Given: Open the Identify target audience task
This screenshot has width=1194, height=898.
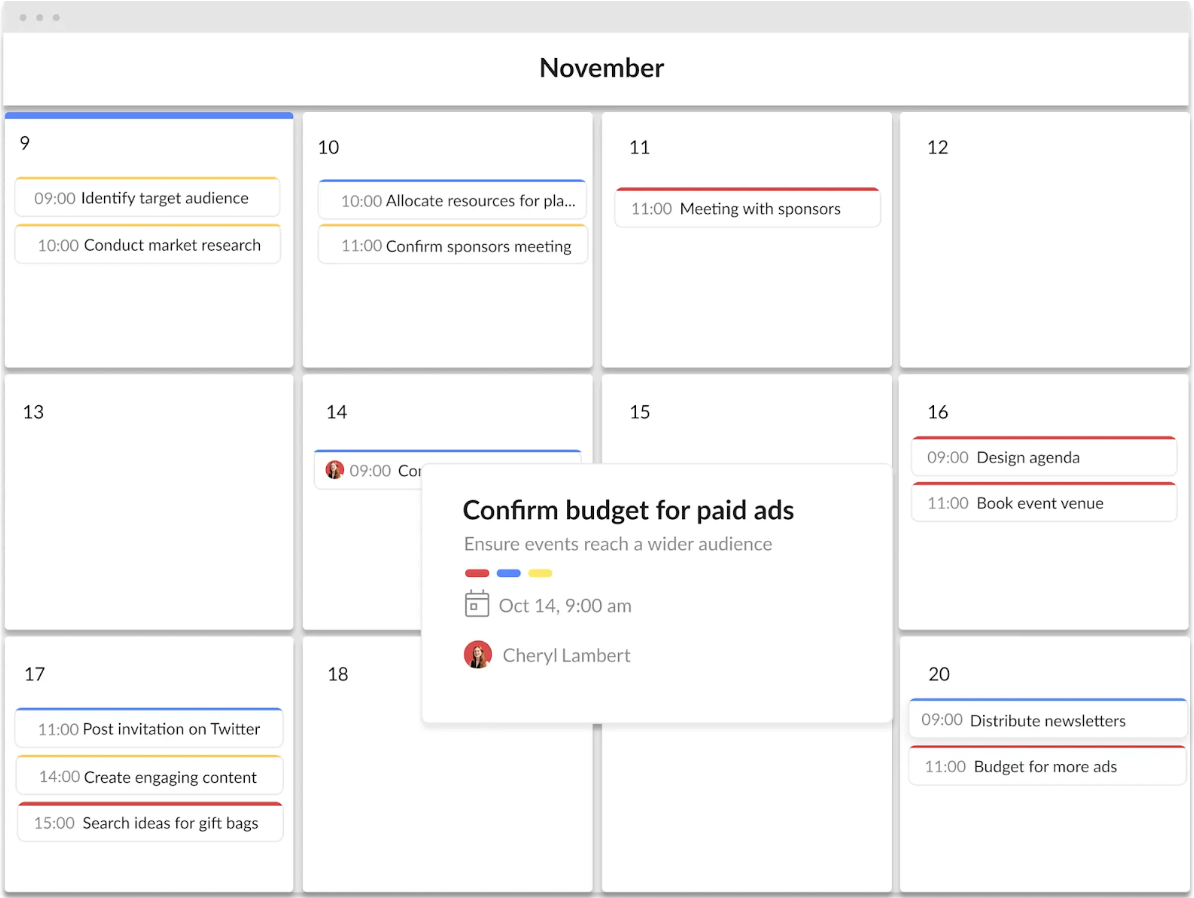Looking at the screenshot, I should [147, 198].
